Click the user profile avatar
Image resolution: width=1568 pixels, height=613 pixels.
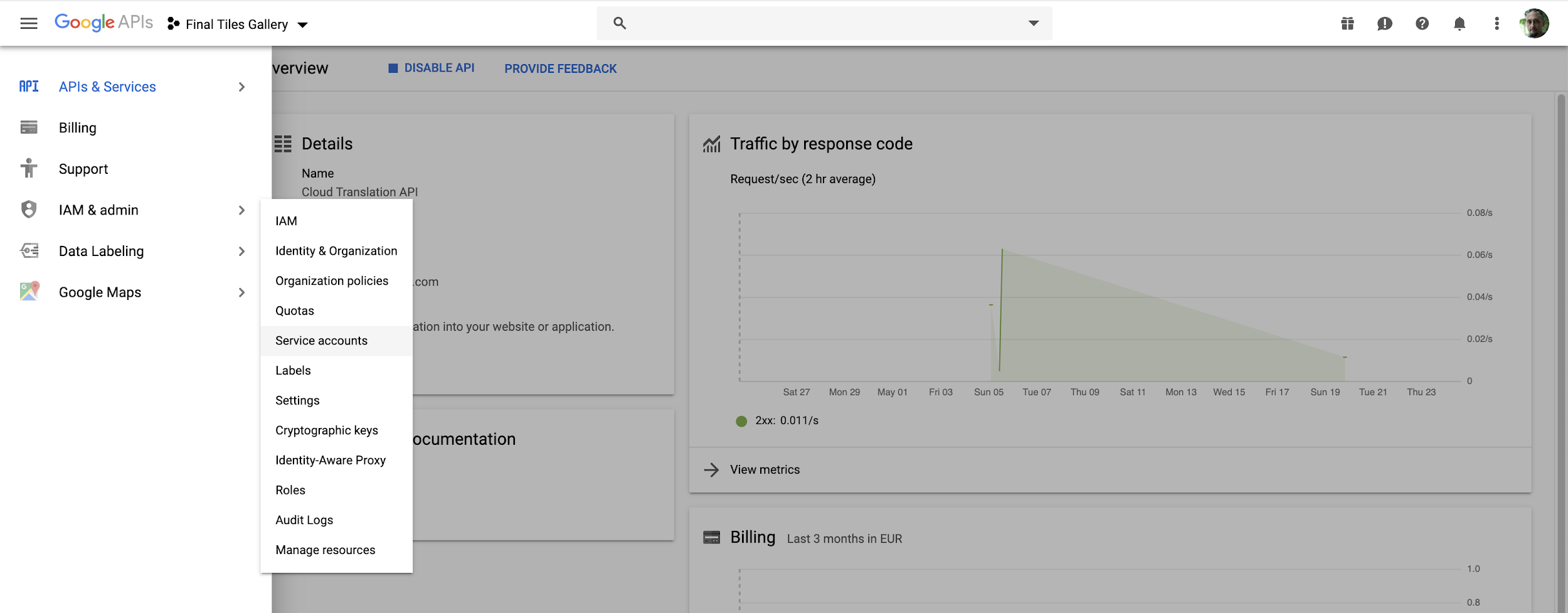(1534, 24)
